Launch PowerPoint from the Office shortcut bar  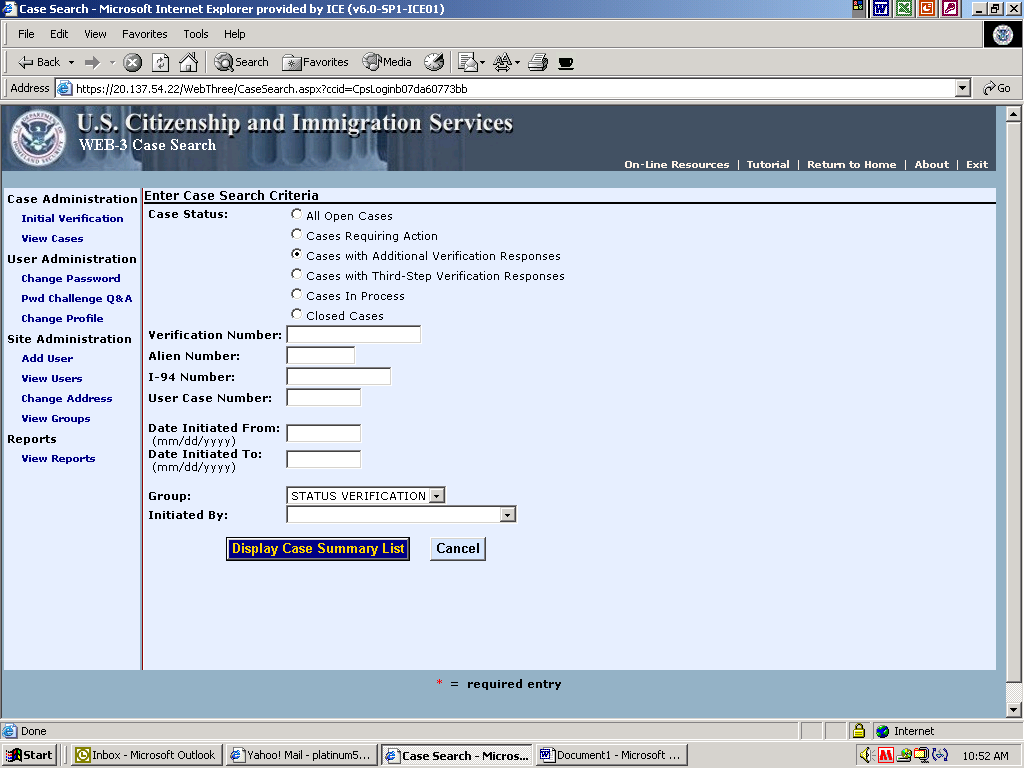coord(927,8)
